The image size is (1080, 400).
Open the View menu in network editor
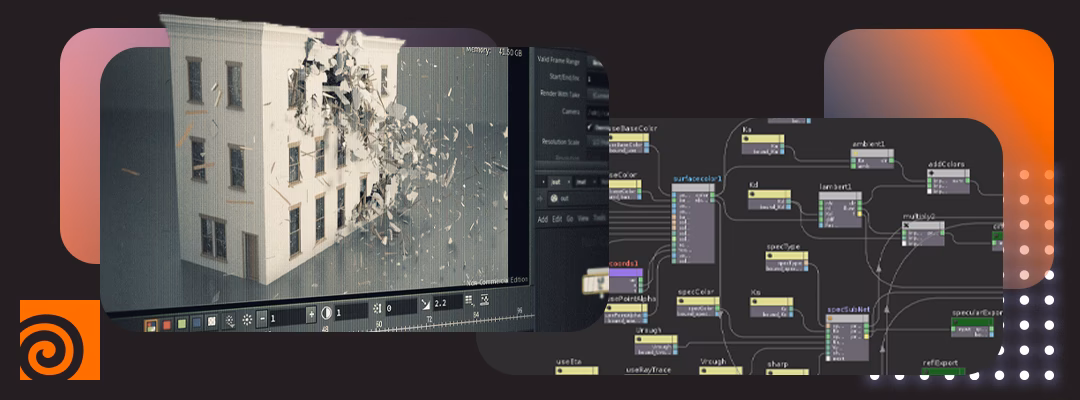(583, 218)
